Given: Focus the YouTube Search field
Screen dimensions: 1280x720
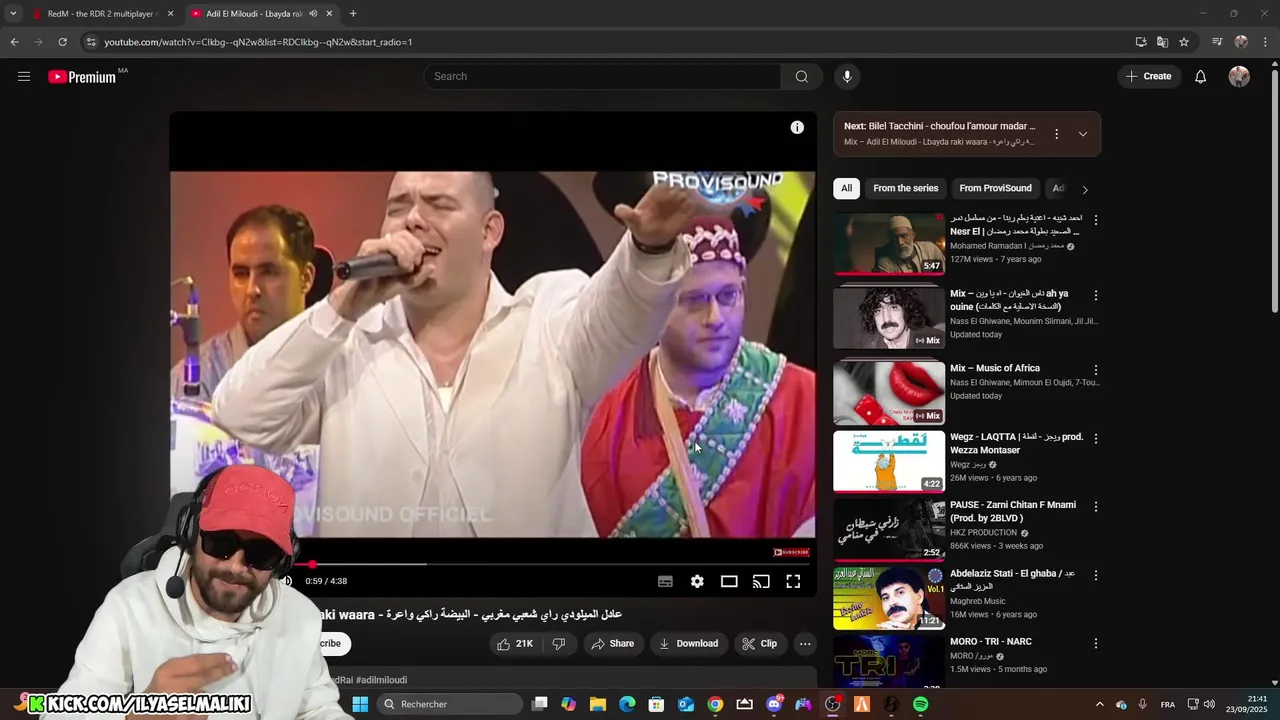Looking at the screenshot, I should [x=602, y=76].
